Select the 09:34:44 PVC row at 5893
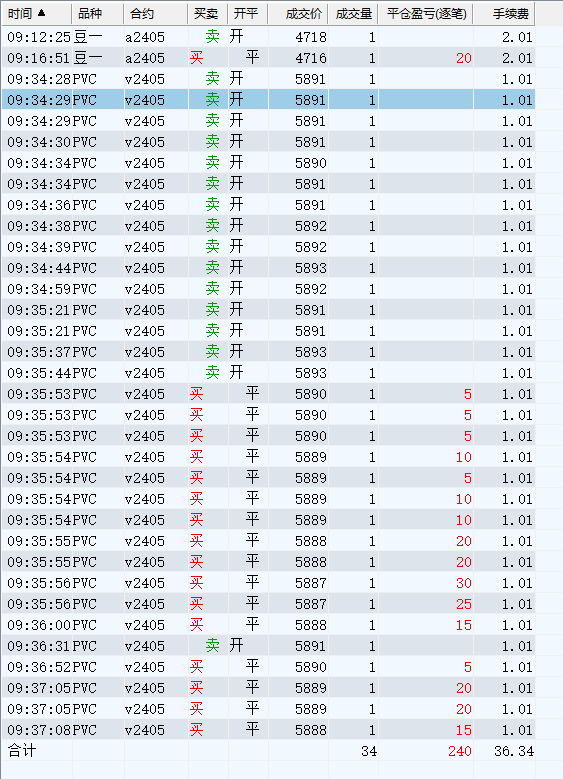The height and width of the screenshot is (779, 563). pyautogui.click(x=268, y=268)
